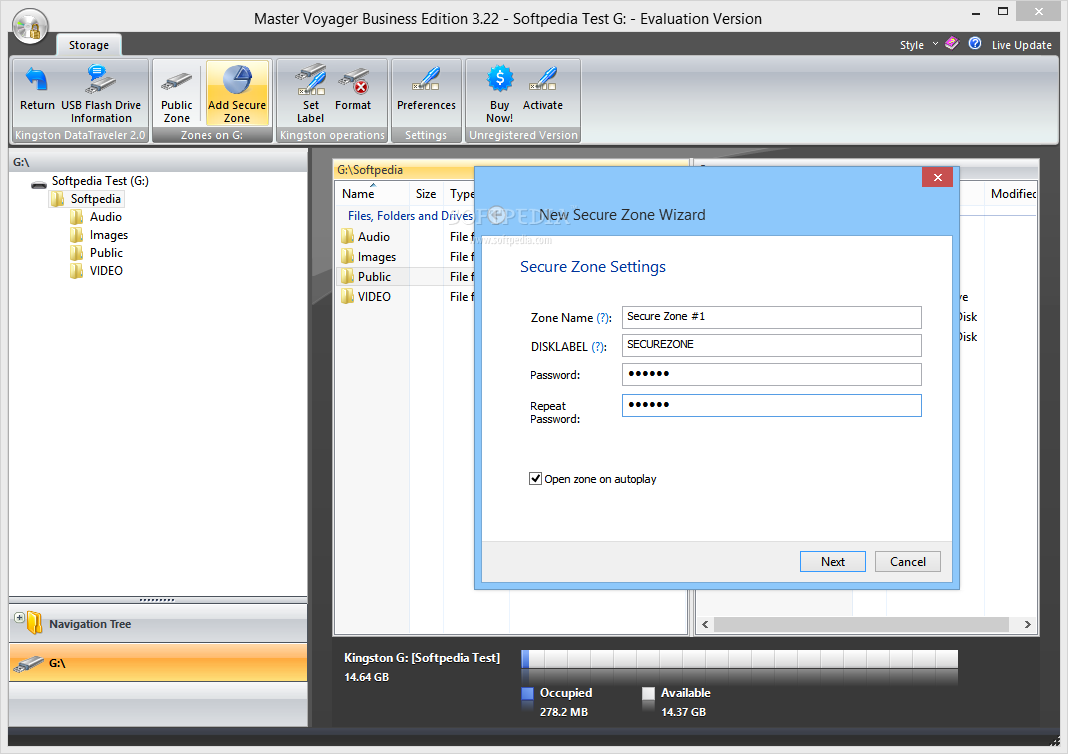
Task: Click Live Update in the title area
Action: point(1022,45)
